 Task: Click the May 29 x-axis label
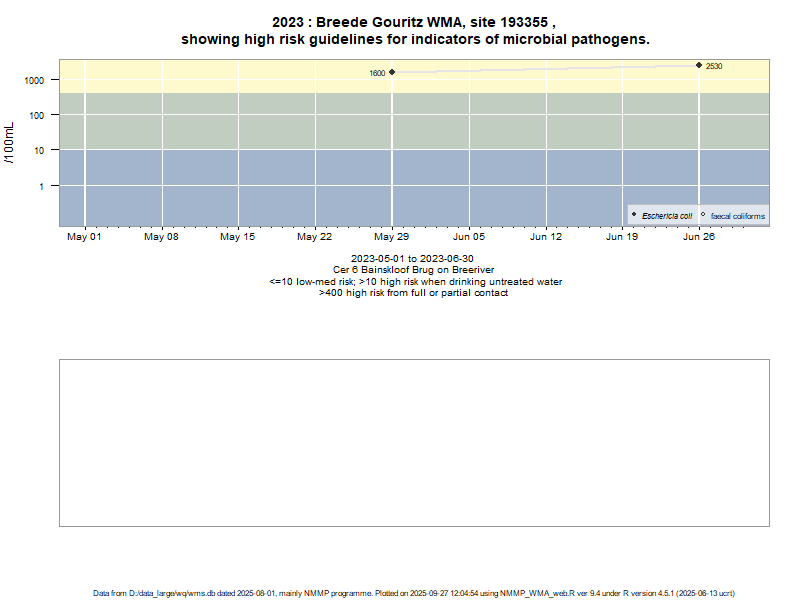pos(392,237)
